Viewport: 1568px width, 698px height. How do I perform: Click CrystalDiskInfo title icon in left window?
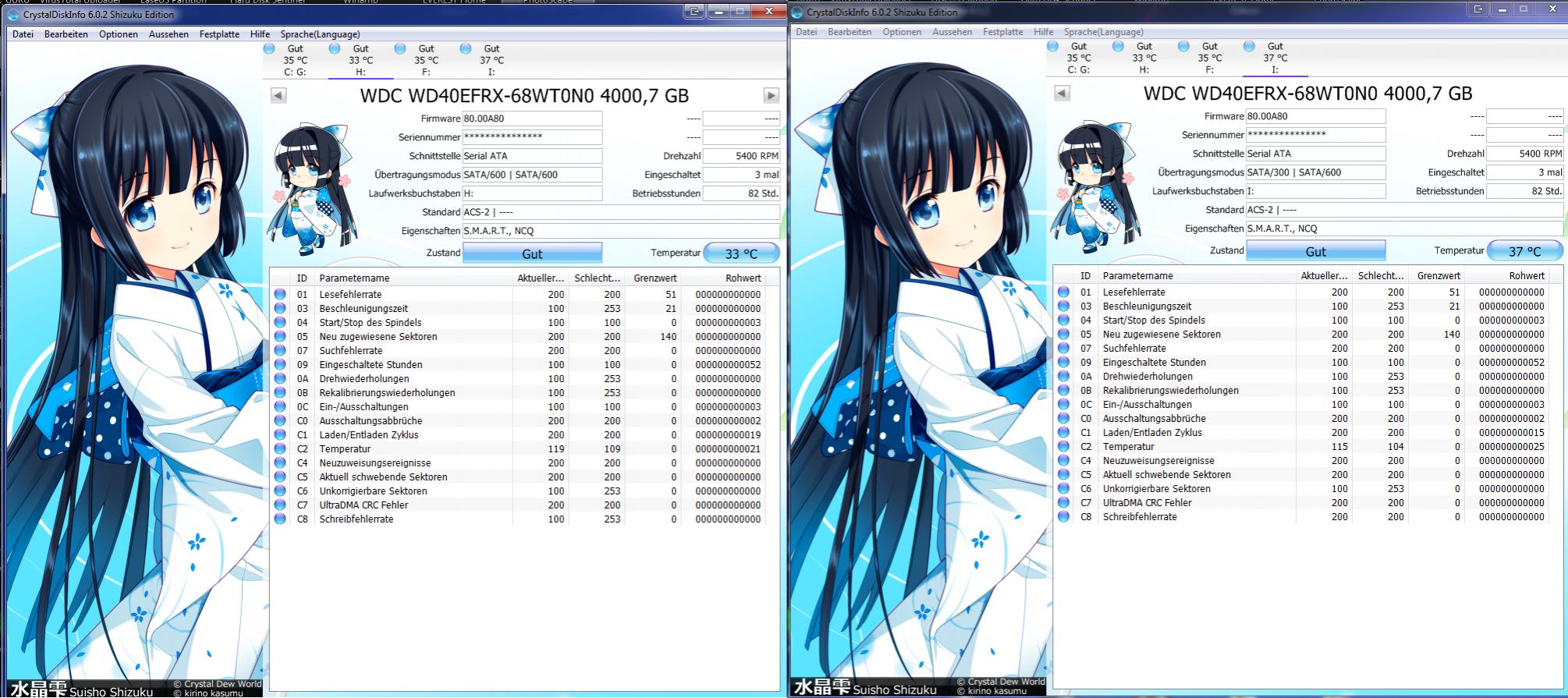click(x=12, y=15)
